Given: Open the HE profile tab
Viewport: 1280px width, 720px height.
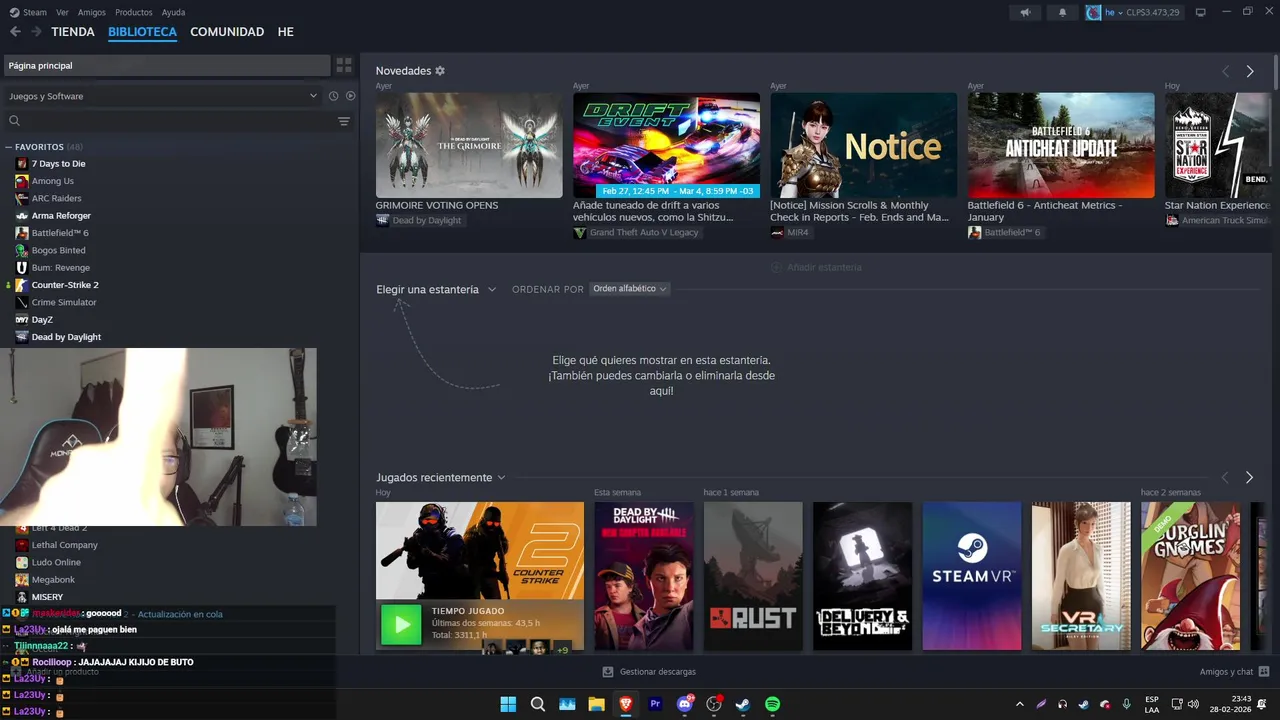Looking at the screenshot, I should pos(286,32).
